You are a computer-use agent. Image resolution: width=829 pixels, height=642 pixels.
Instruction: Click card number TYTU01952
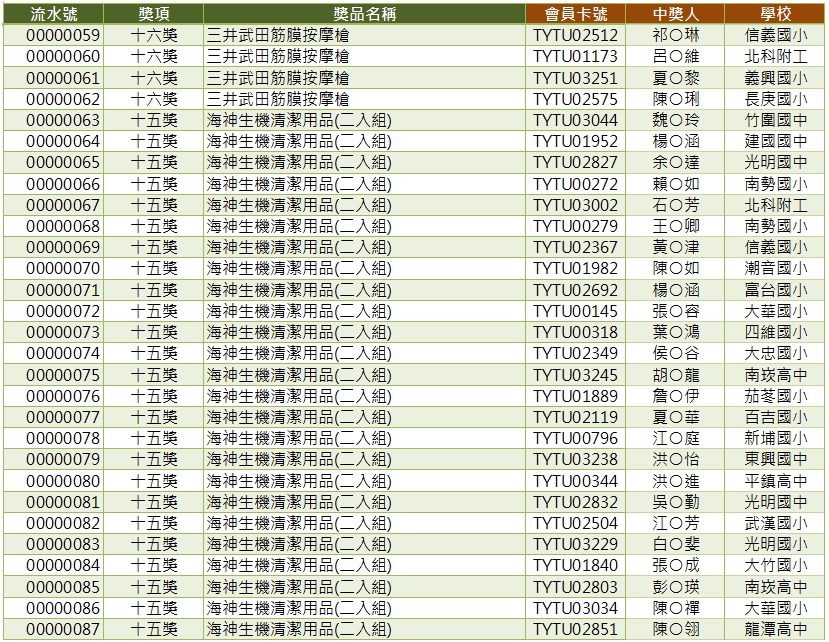[x=575, y=142]
